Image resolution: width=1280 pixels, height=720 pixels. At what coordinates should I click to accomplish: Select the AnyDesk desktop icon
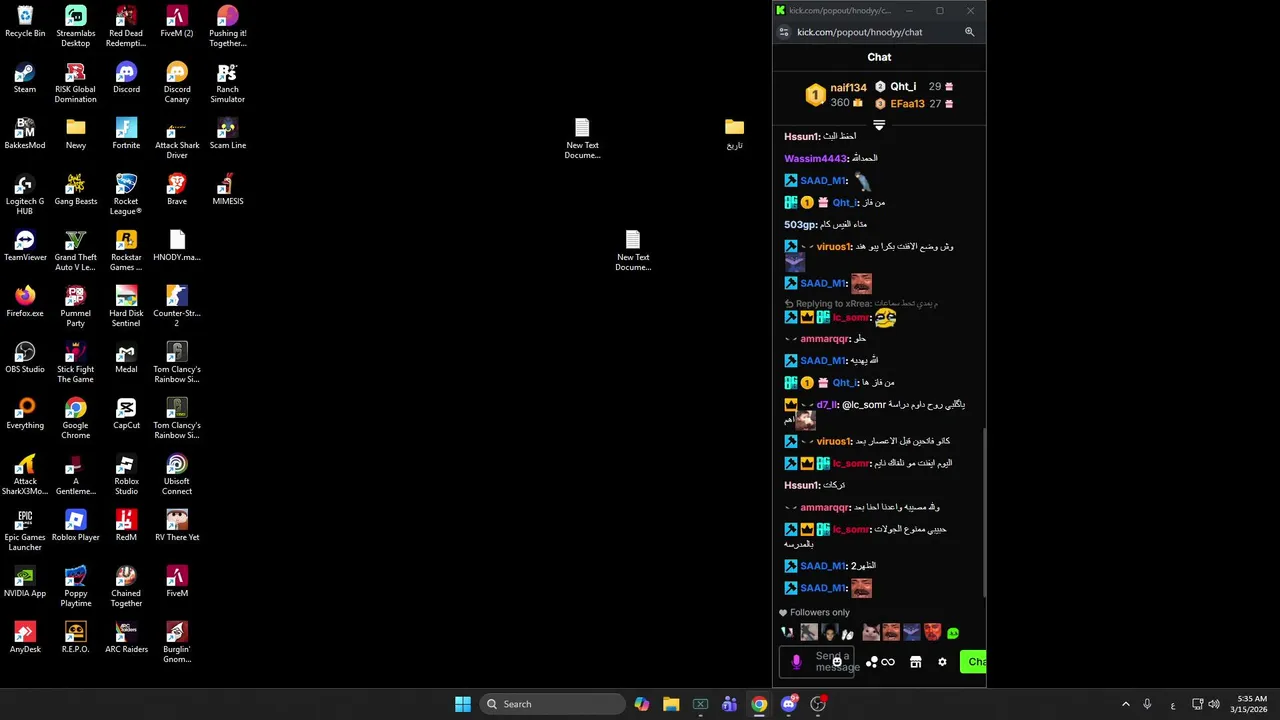coord(25,637)
